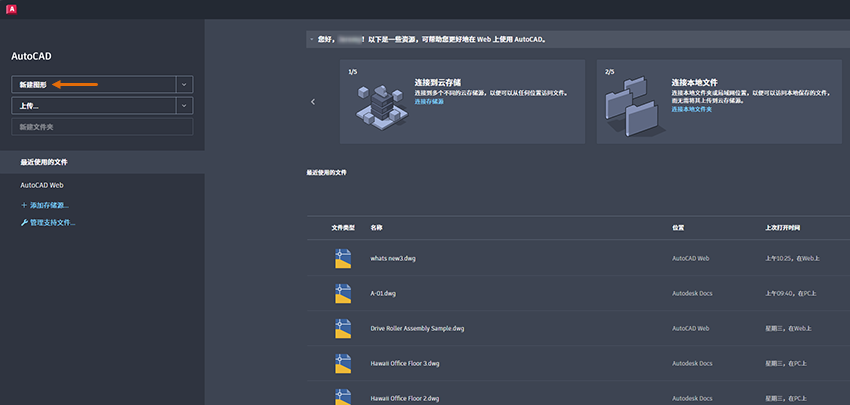Image resolution: width=850 pixels, height=405 pixels.
Task: Open A-01.dwg
Action: pyautogui.click(x=383, y=293)
